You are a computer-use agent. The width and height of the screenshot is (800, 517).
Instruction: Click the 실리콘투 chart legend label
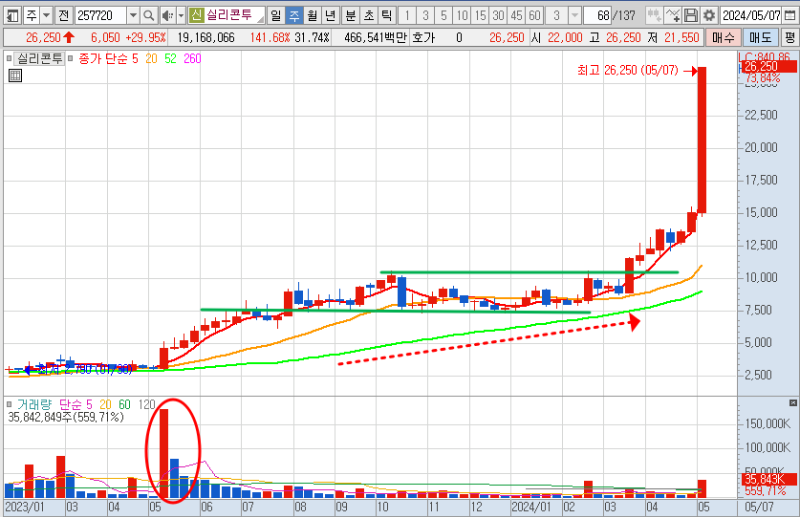(x=40, y=59)
